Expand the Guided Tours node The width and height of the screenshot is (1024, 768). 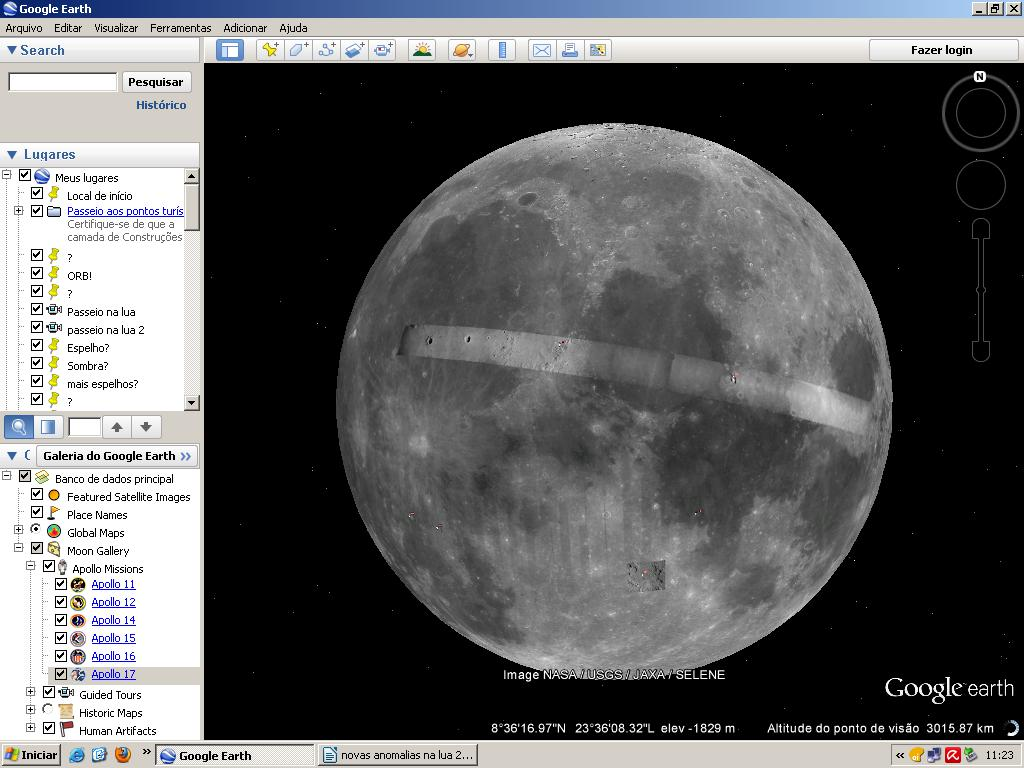pos(30,692)
